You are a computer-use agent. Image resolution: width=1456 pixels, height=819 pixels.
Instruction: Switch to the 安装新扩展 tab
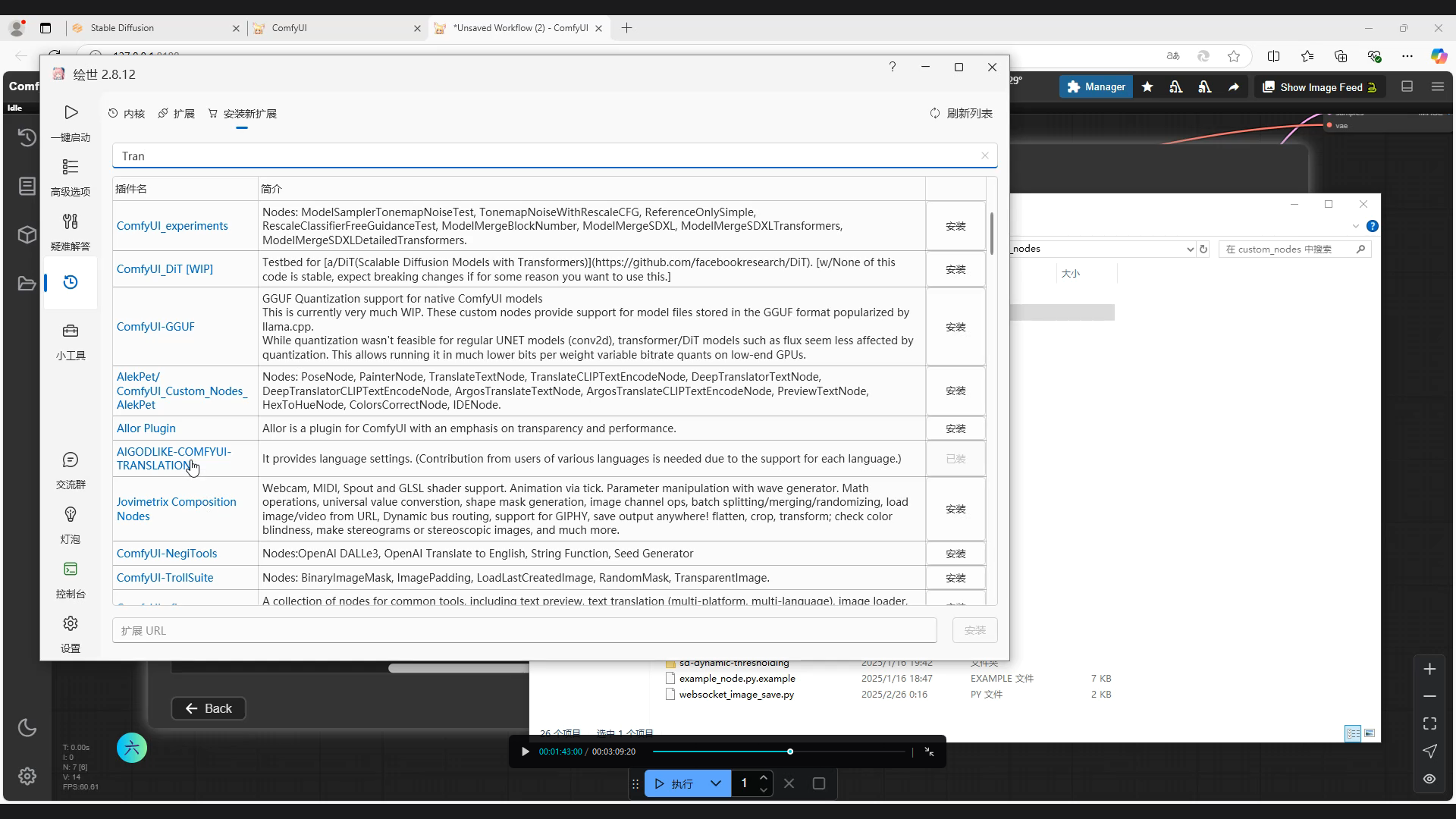coord(242,113)
